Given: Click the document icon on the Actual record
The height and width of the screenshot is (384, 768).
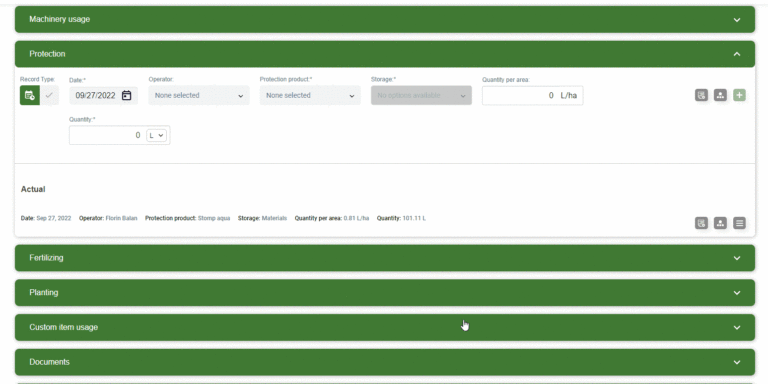Looking at the screenshot, I should click(701, 223).
